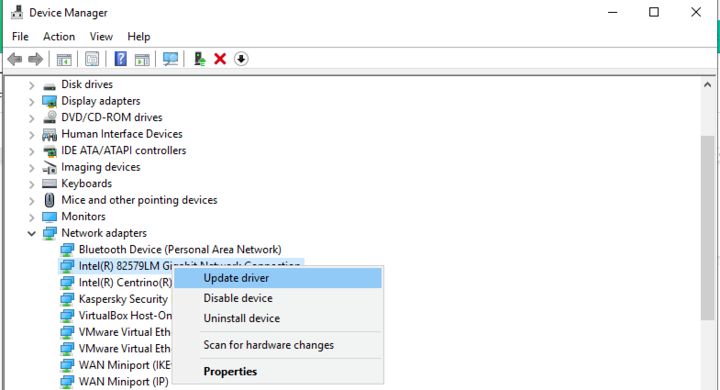The height and width of the screenshot is (390, 720).
Task: Click the DVD/CD-ROM drives disc icon
Action: [50, 117]
